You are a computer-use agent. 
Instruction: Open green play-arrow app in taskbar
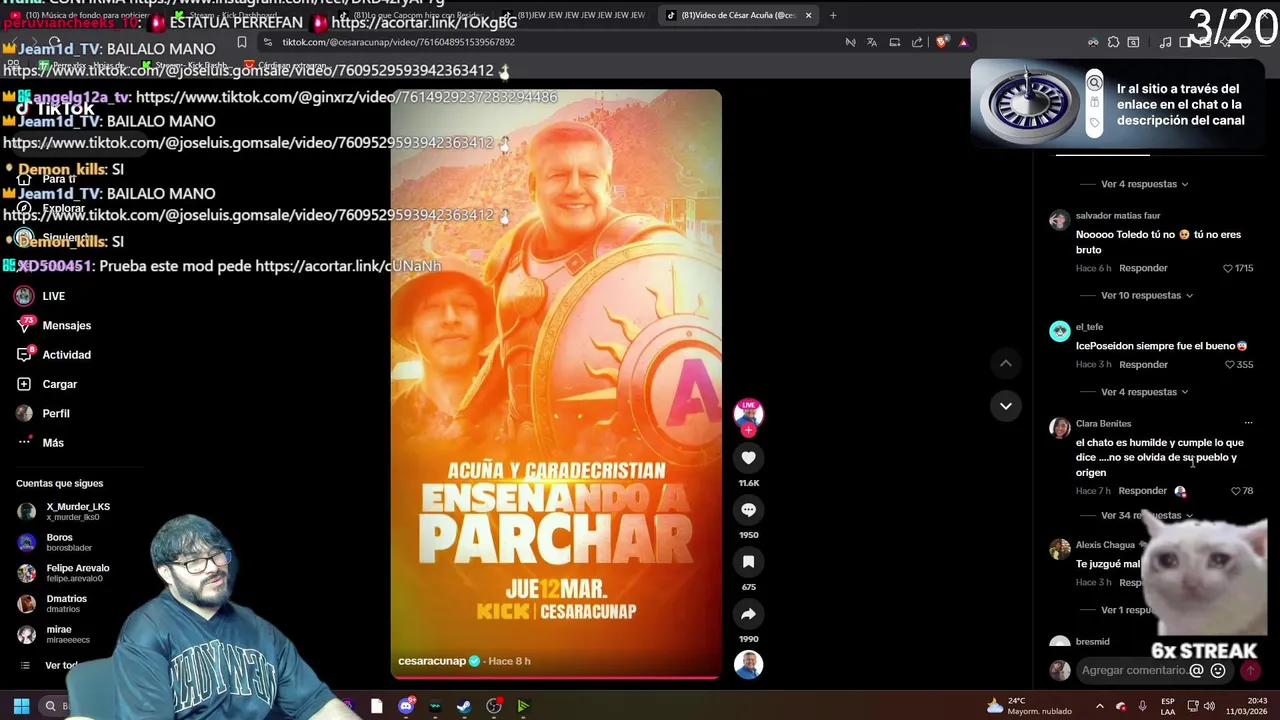point(522,706)
